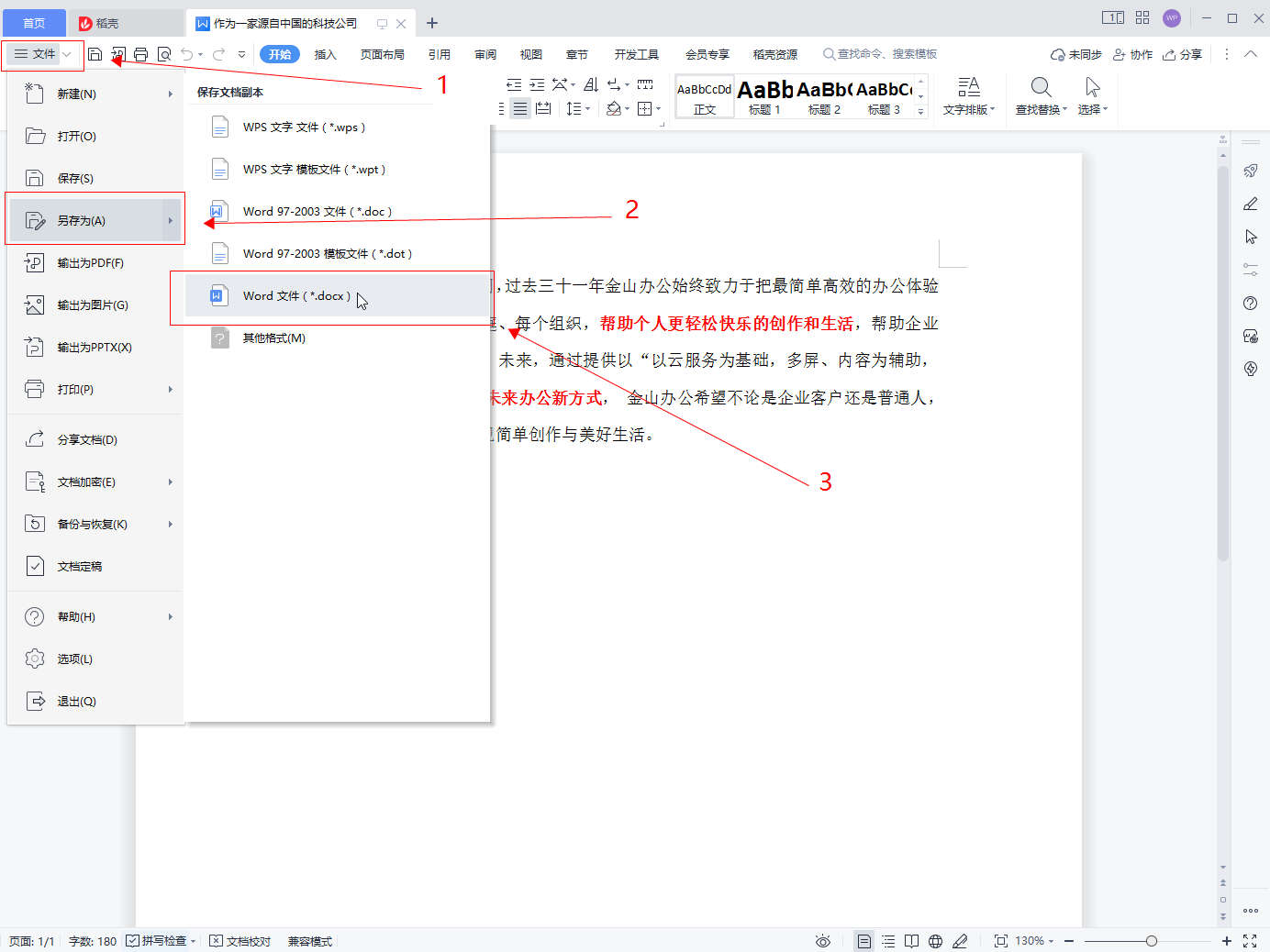
Task: Open 查找替换 find and replace
Action: pyautogui.click(x=1041, y=96)
